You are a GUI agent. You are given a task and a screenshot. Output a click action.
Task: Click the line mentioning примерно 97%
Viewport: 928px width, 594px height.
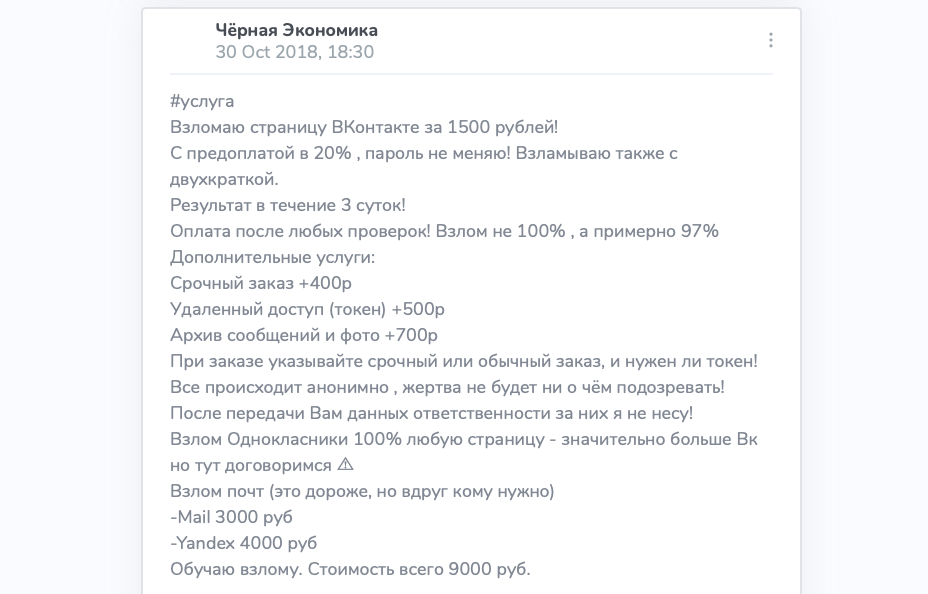[x=444, y=231]
